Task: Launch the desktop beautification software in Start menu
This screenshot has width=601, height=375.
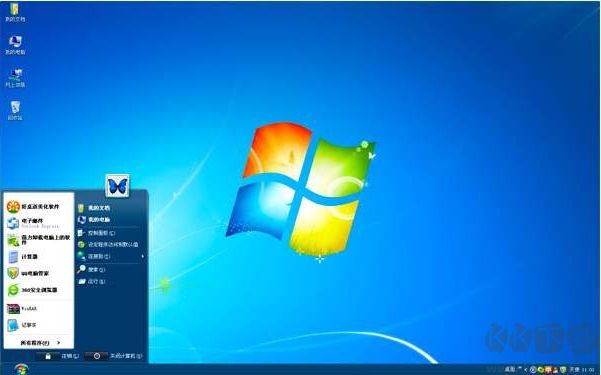Action: click(x=33, y=207)
